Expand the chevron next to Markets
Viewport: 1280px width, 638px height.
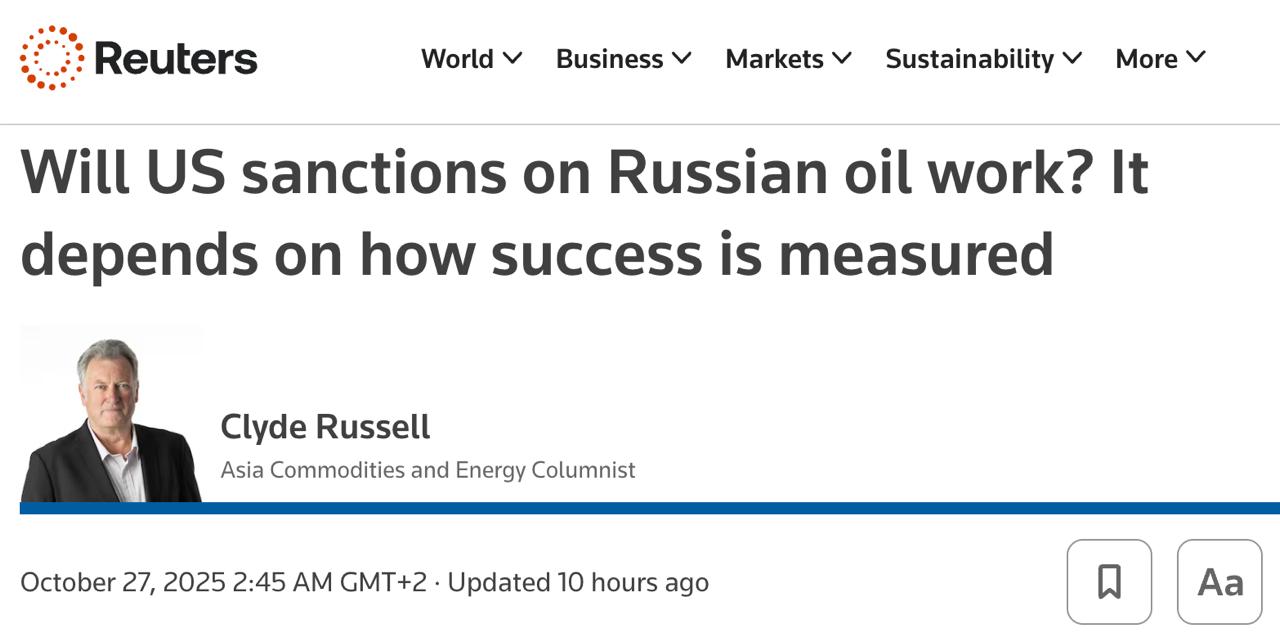point(842,58)
